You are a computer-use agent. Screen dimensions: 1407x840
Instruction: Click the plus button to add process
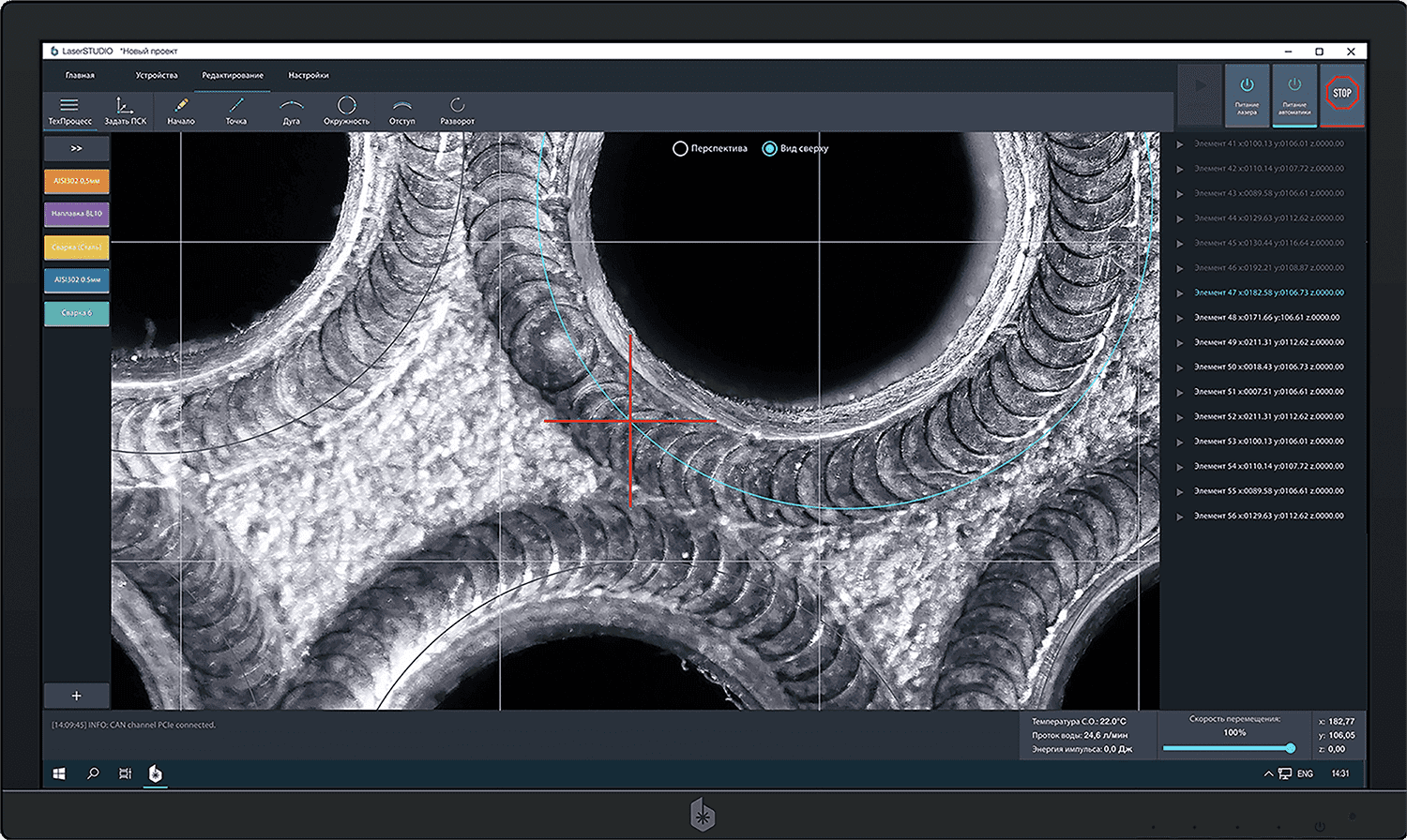[x=77, y=696]
